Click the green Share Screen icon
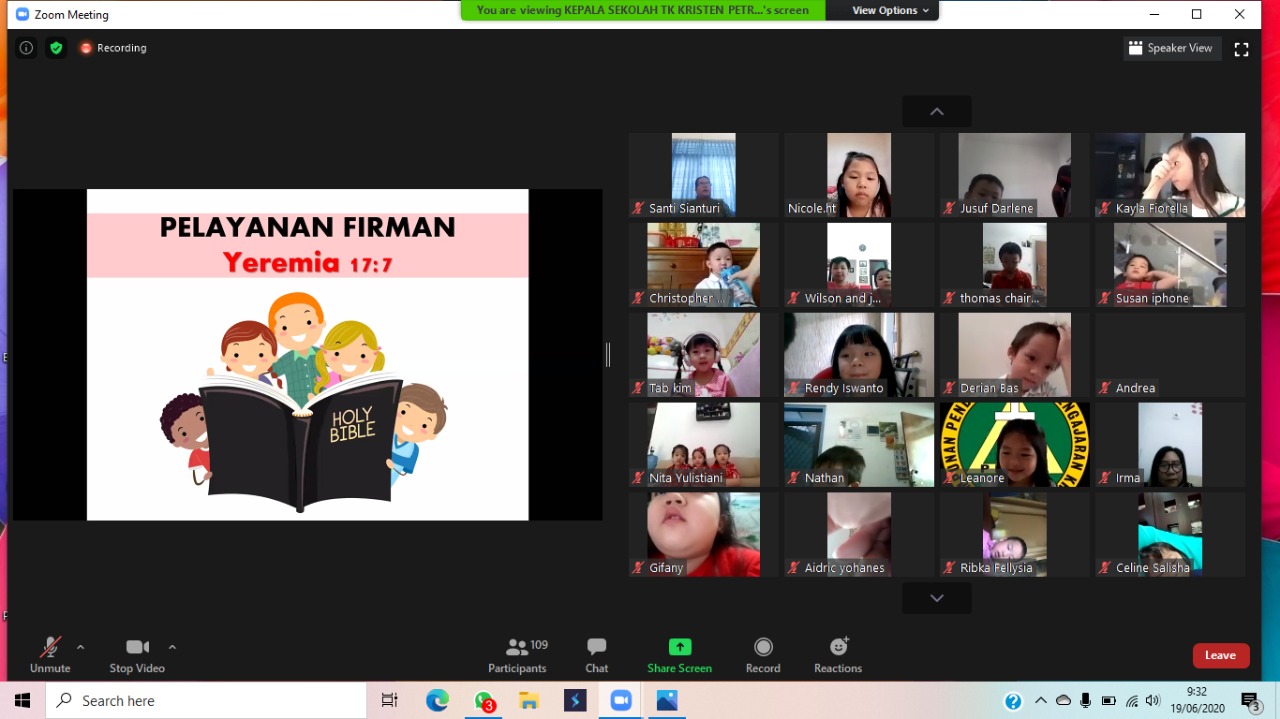Viewport: 1280px width, 719px height. pyautogui.click(x=680, y=647)
